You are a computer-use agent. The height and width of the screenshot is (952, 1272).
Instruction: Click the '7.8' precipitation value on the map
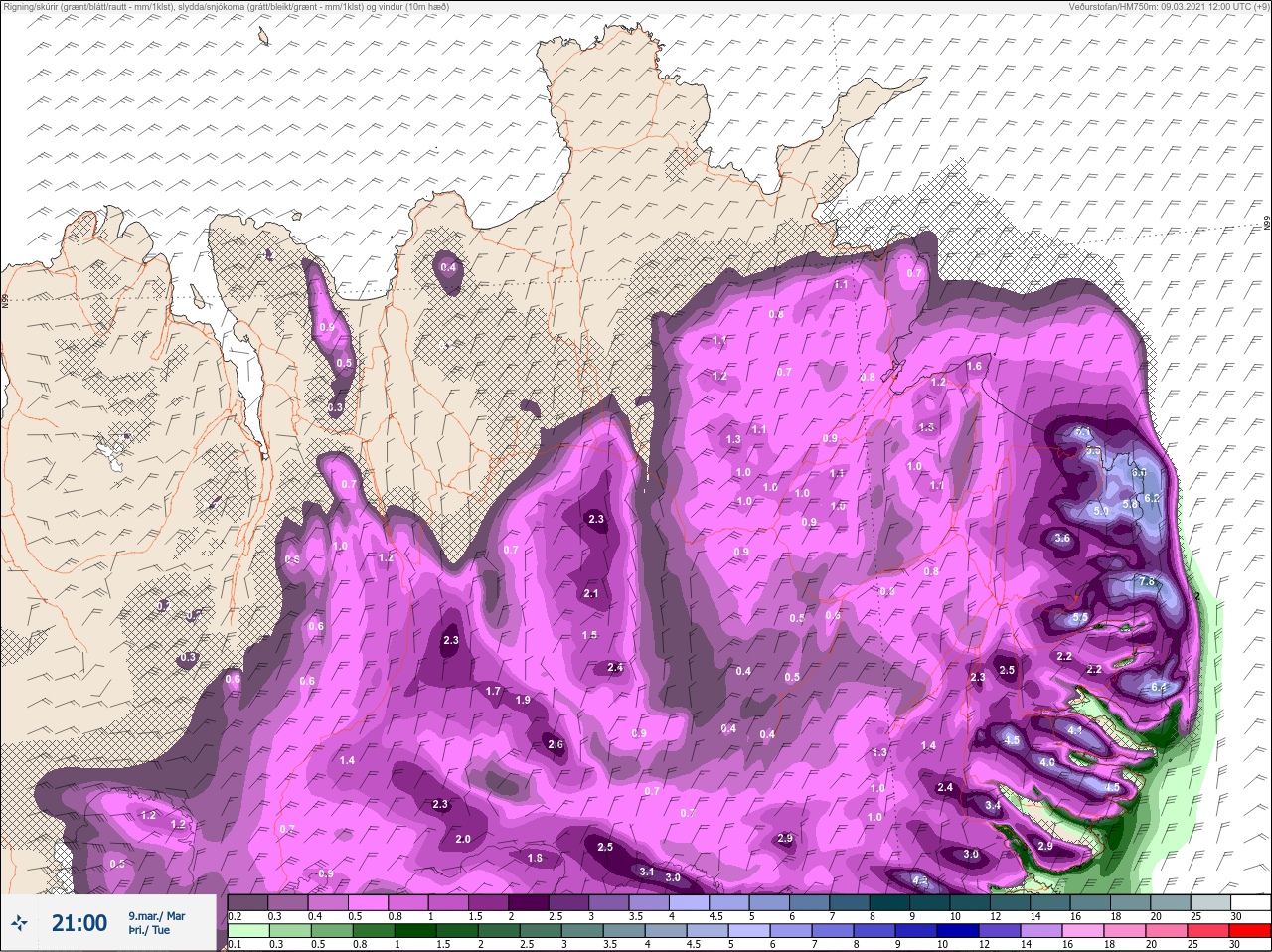click(1146, 582)
